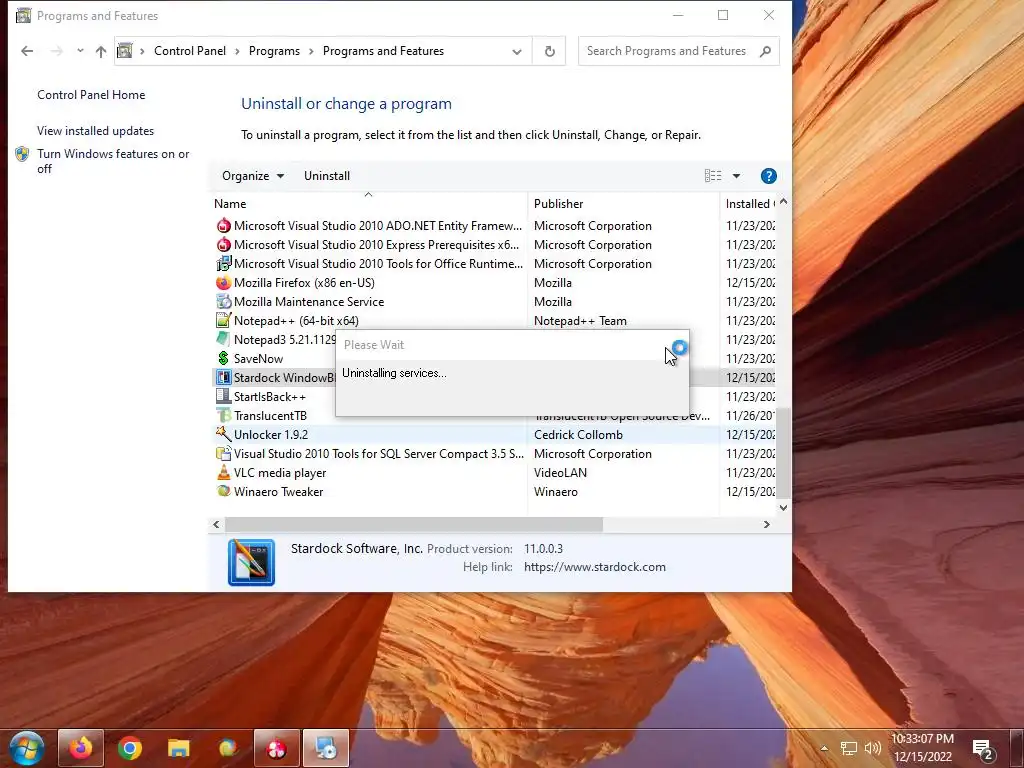The height and width of the screenshot is (768, 1024).
Task: Click the SaveNow dollar icon
Action: click(223, 359)
